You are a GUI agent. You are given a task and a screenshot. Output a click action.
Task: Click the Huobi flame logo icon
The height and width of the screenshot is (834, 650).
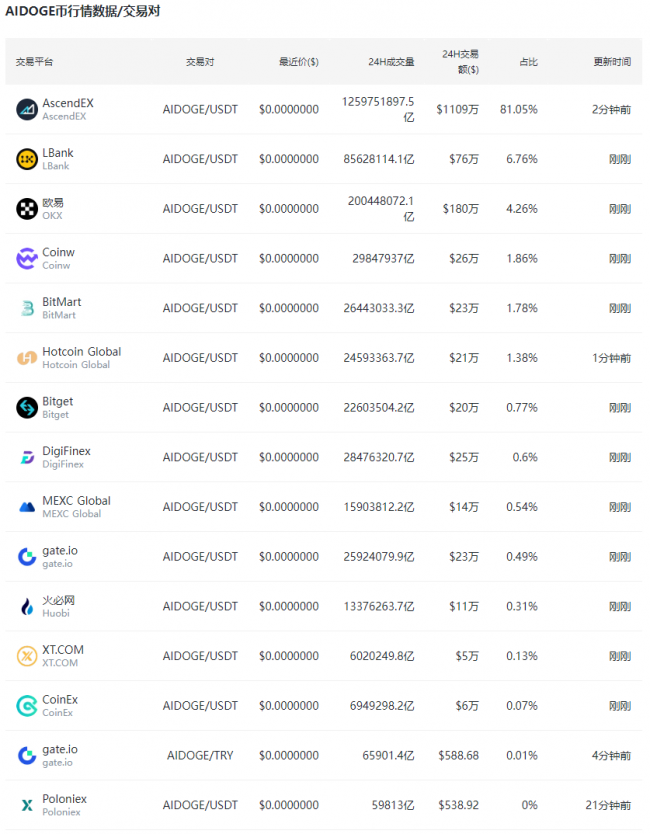click(27, 606)
